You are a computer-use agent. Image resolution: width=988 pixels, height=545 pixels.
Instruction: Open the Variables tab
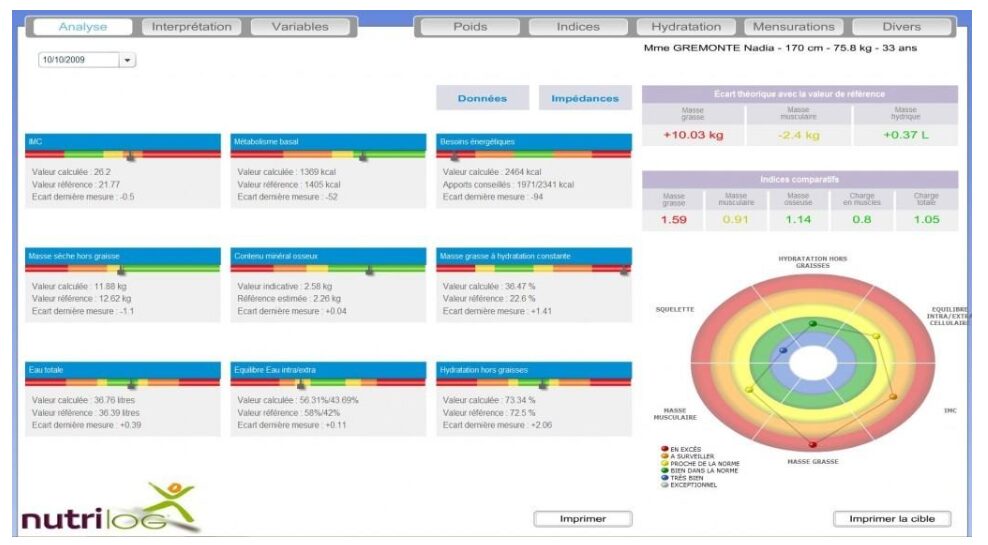tap(300, 27)
